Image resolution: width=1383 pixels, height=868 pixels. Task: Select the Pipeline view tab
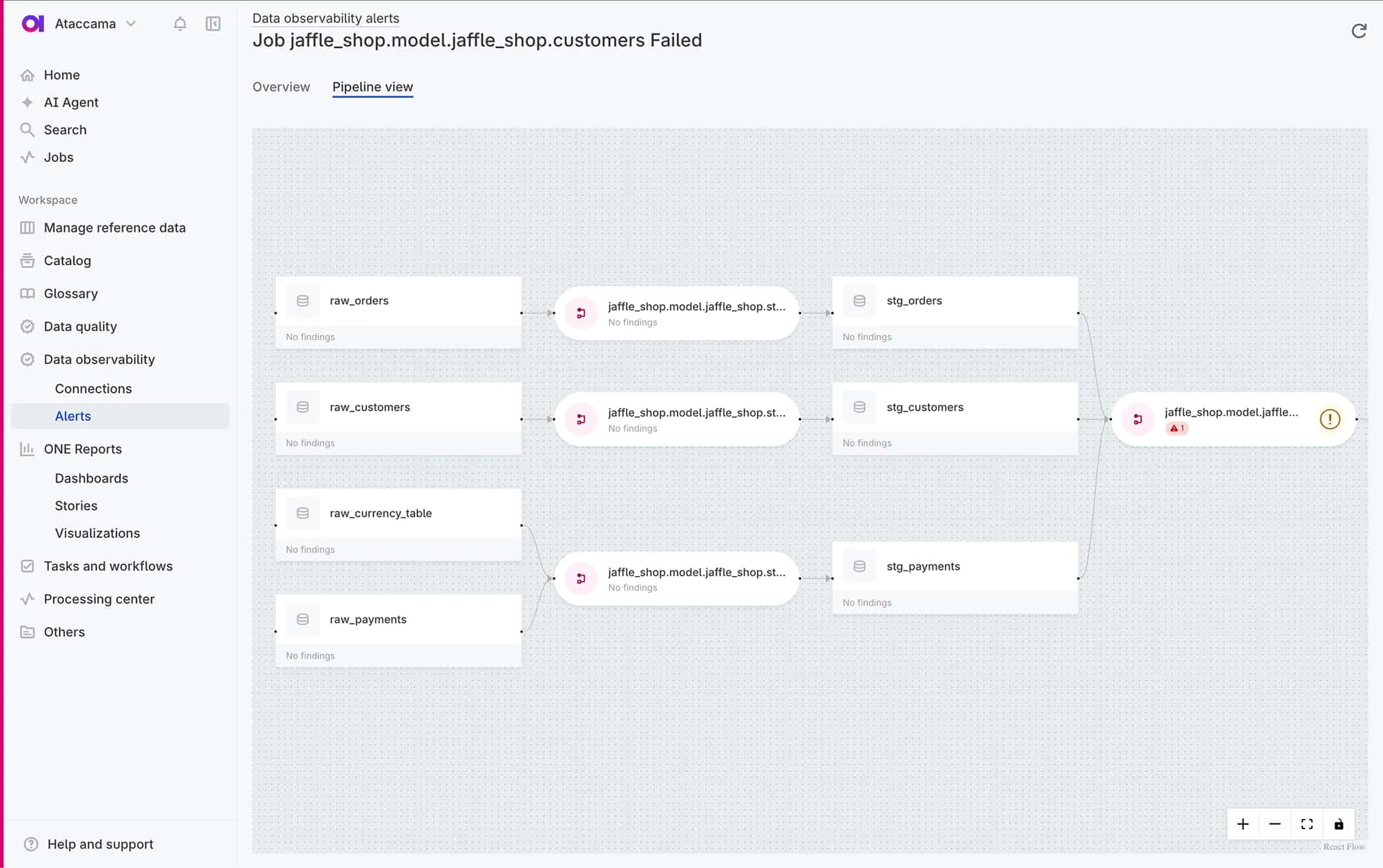(372, 87)
